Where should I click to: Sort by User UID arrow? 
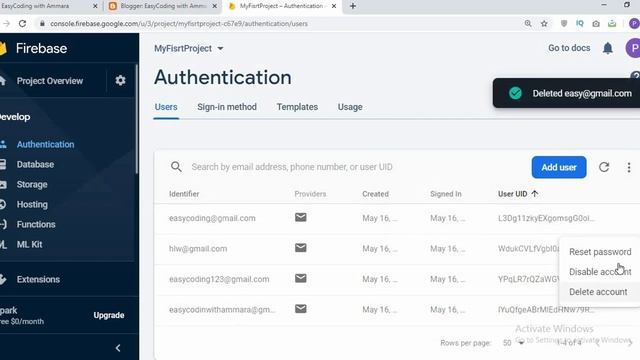(x=535, y=194)
